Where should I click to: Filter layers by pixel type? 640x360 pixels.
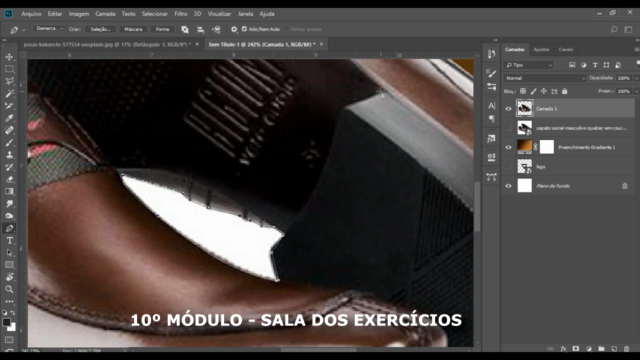click(x=572, y=65)
